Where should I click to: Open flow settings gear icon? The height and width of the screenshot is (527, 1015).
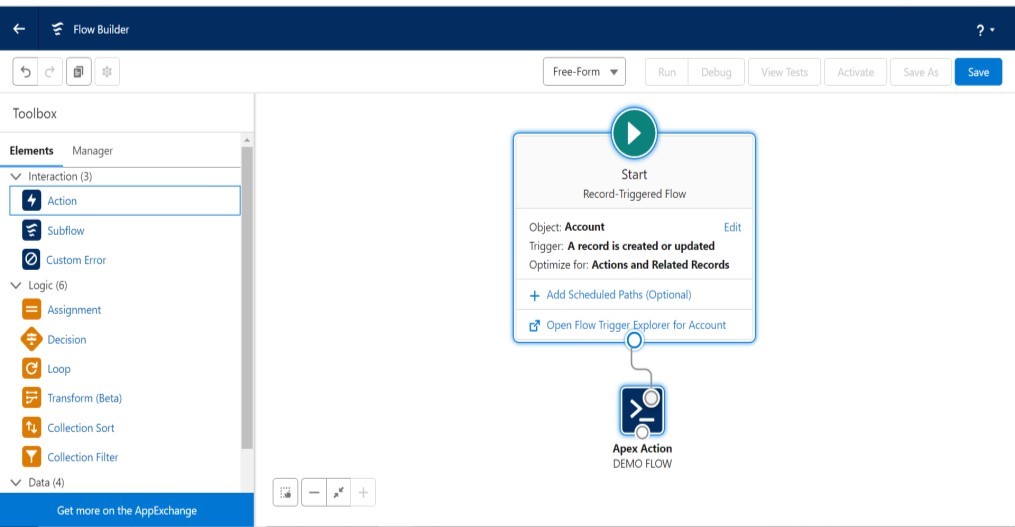point(107,72)
